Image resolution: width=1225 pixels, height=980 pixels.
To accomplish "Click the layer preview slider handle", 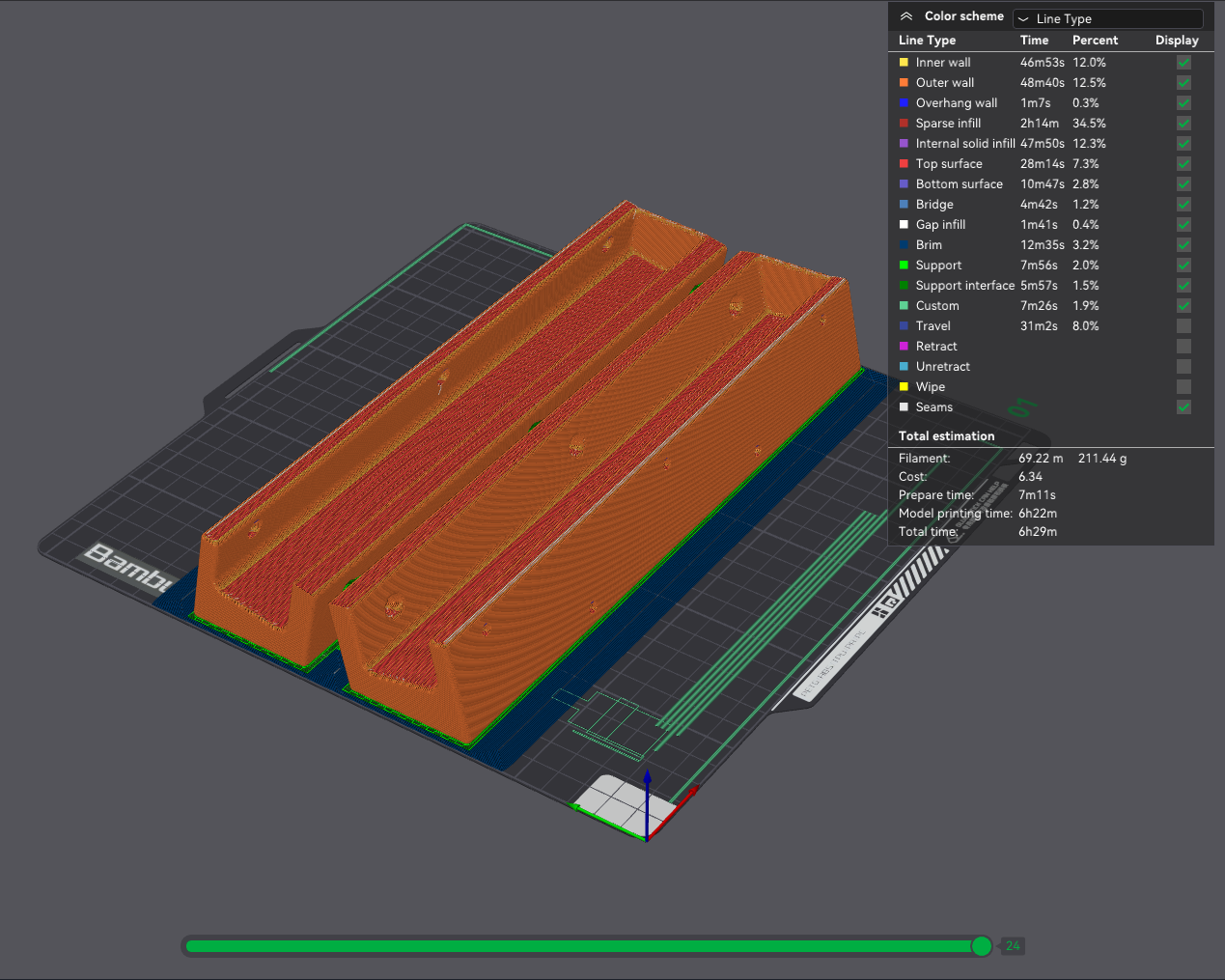I will [x=981, y=946].
